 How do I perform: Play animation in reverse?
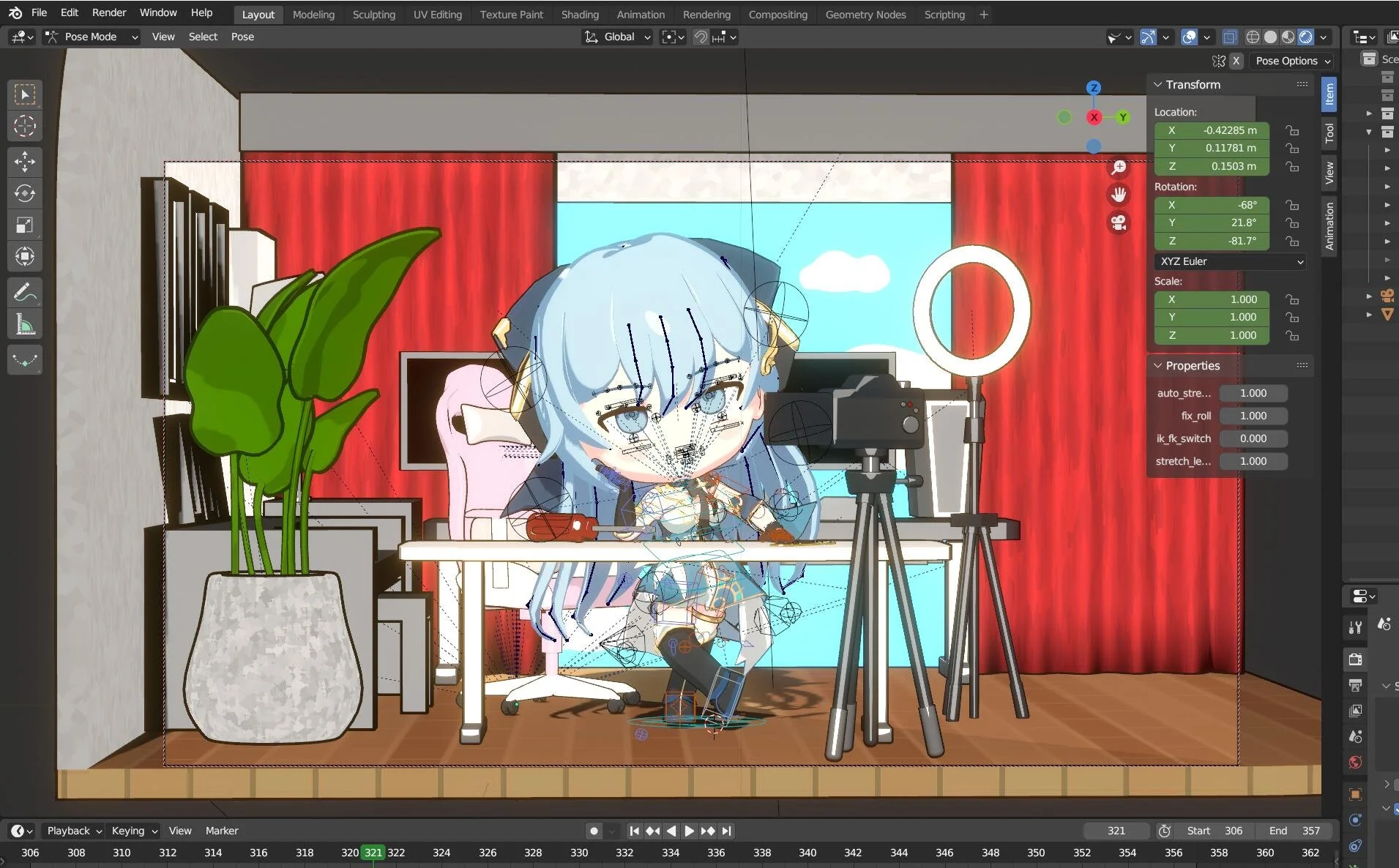[671, 831]
